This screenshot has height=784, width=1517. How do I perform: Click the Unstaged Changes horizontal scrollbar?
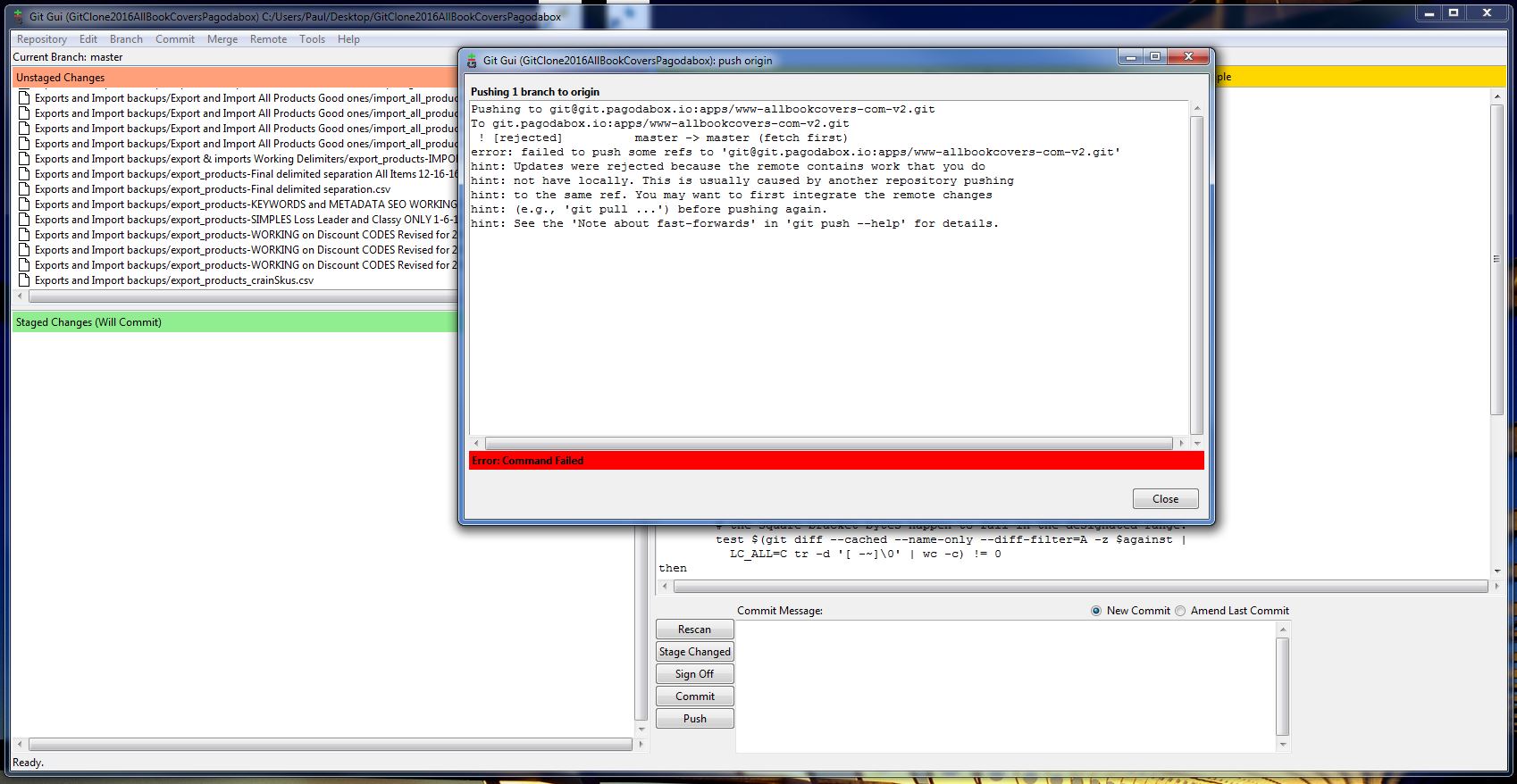pos(241,296)
